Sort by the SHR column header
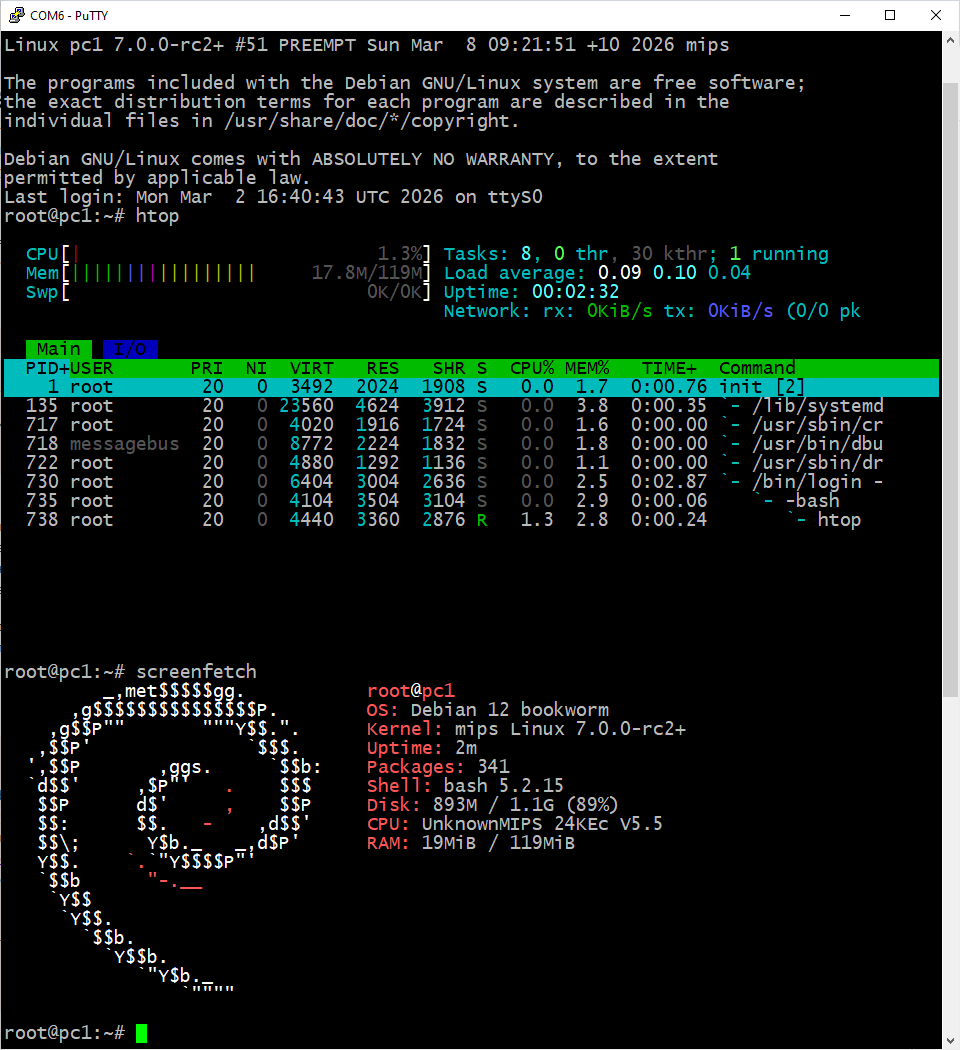The height and width of the screenshot is (1050, 960). (449, 368)
